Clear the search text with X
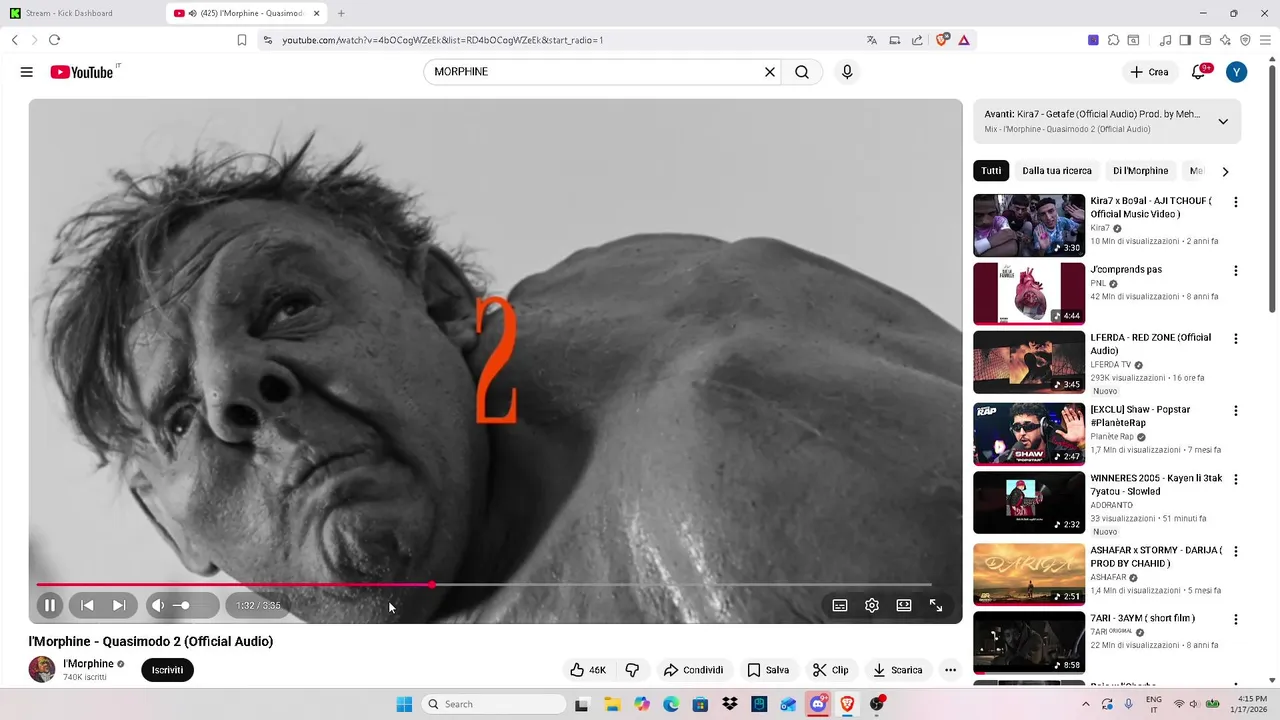Image resolution: width=1280 pixels, height=720 pixels. pos(770,72)
